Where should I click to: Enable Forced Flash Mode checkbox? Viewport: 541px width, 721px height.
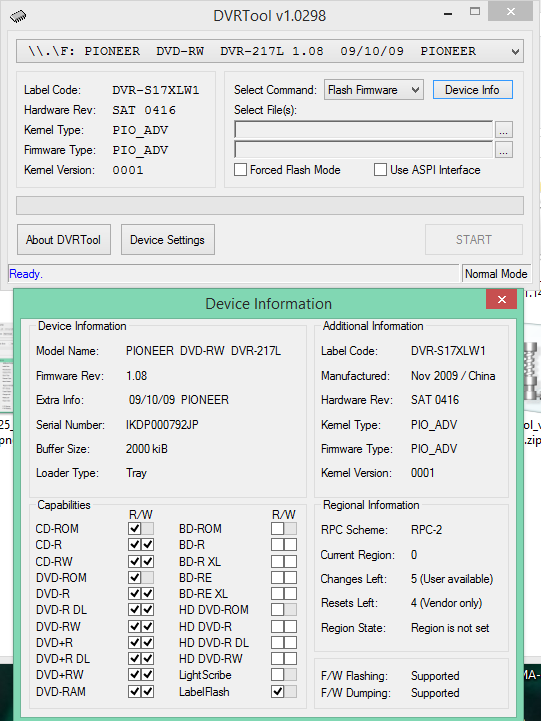tap(240, 170)
